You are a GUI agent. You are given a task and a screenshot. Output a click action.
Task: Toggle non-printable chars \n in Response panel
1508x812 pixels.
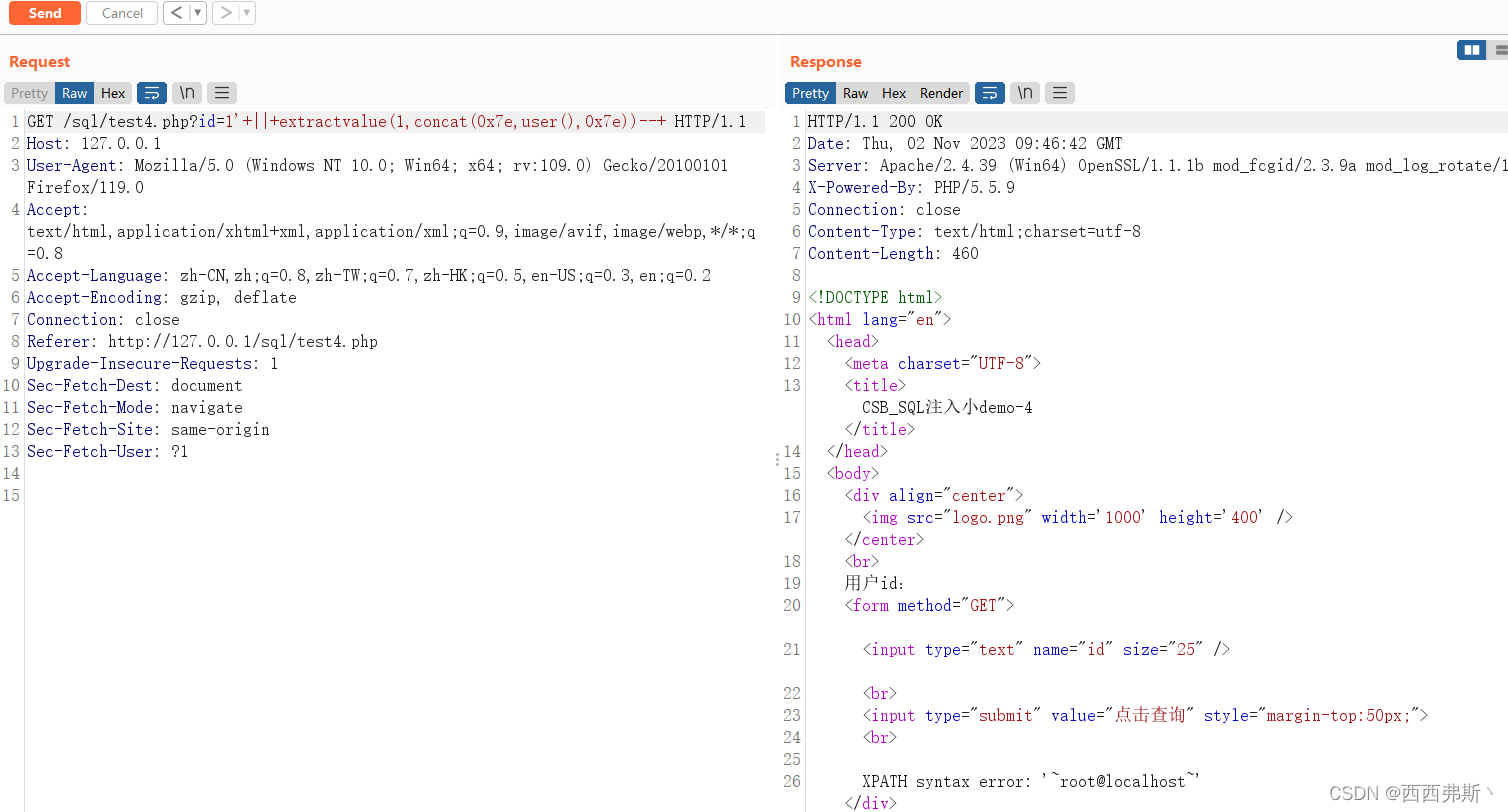tap(1025, 93)
